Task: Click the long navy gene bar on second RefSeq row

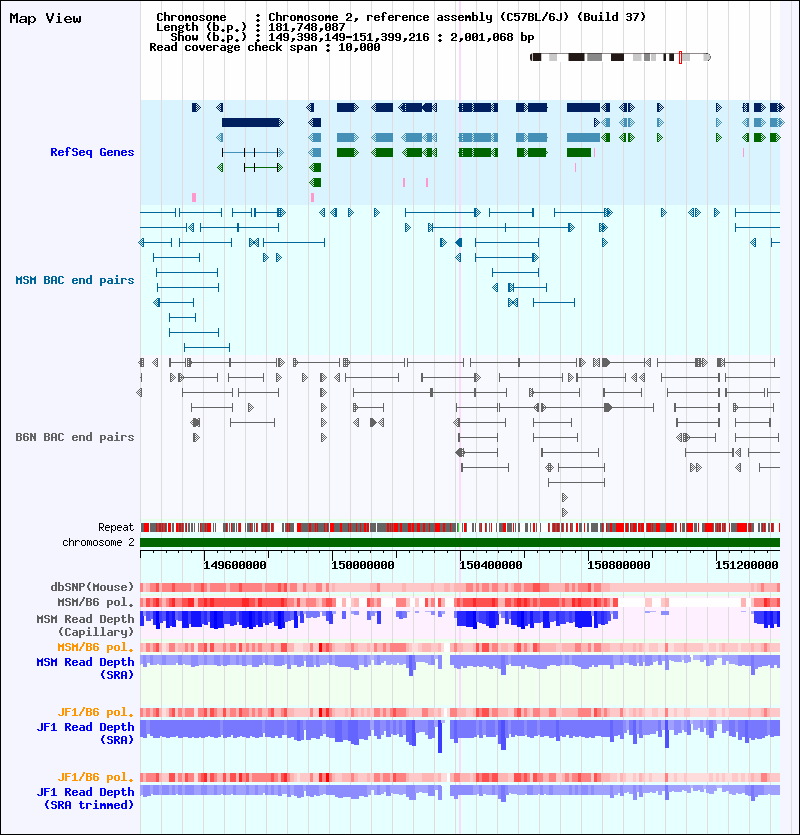Action: coord(252,122)
